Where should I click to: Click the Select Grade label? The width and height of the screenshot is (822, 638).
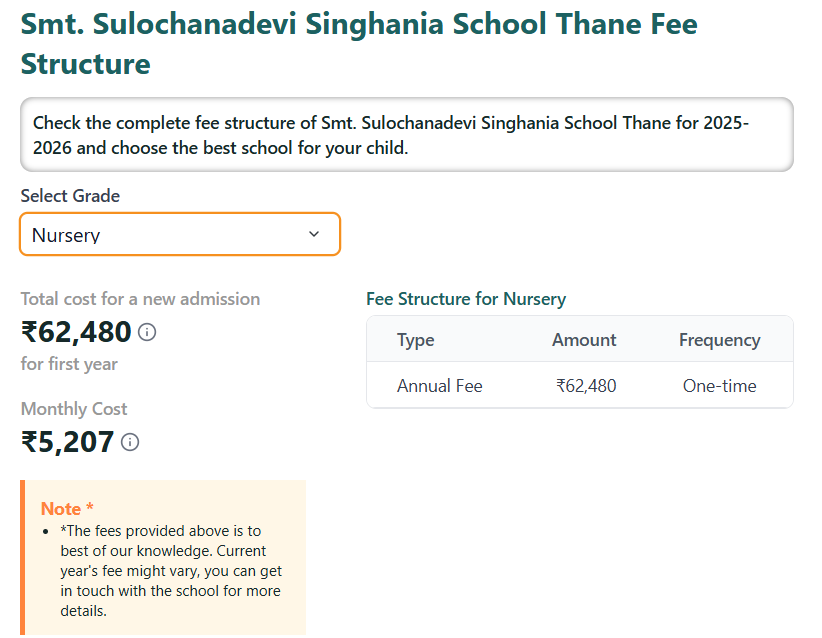[70, 196]
